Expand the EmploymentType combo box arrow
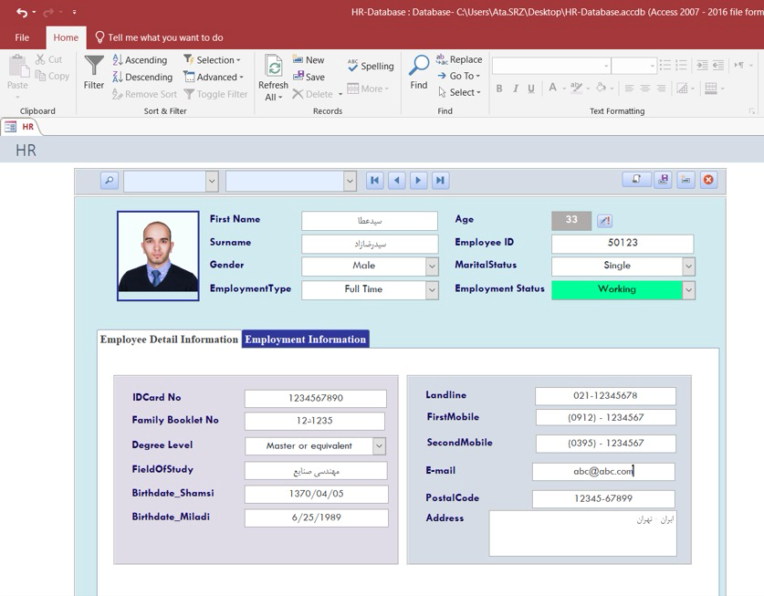Viewport: 764px width, 596px height. click(x=432, y=290)
